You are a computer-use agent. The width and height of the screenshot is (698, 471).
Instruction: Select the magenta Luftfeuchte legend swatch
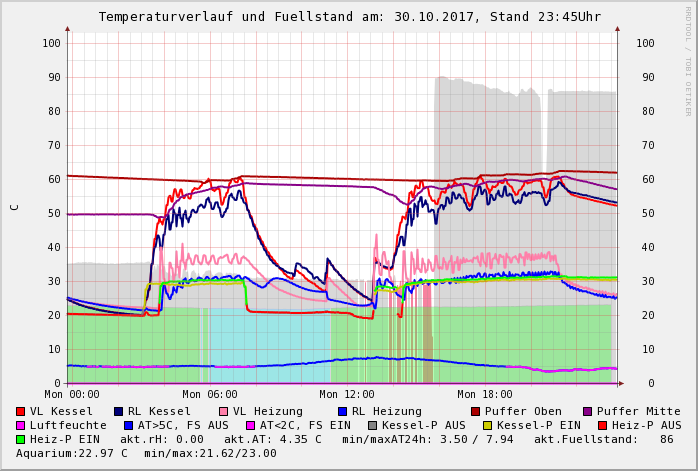[21, 425]
